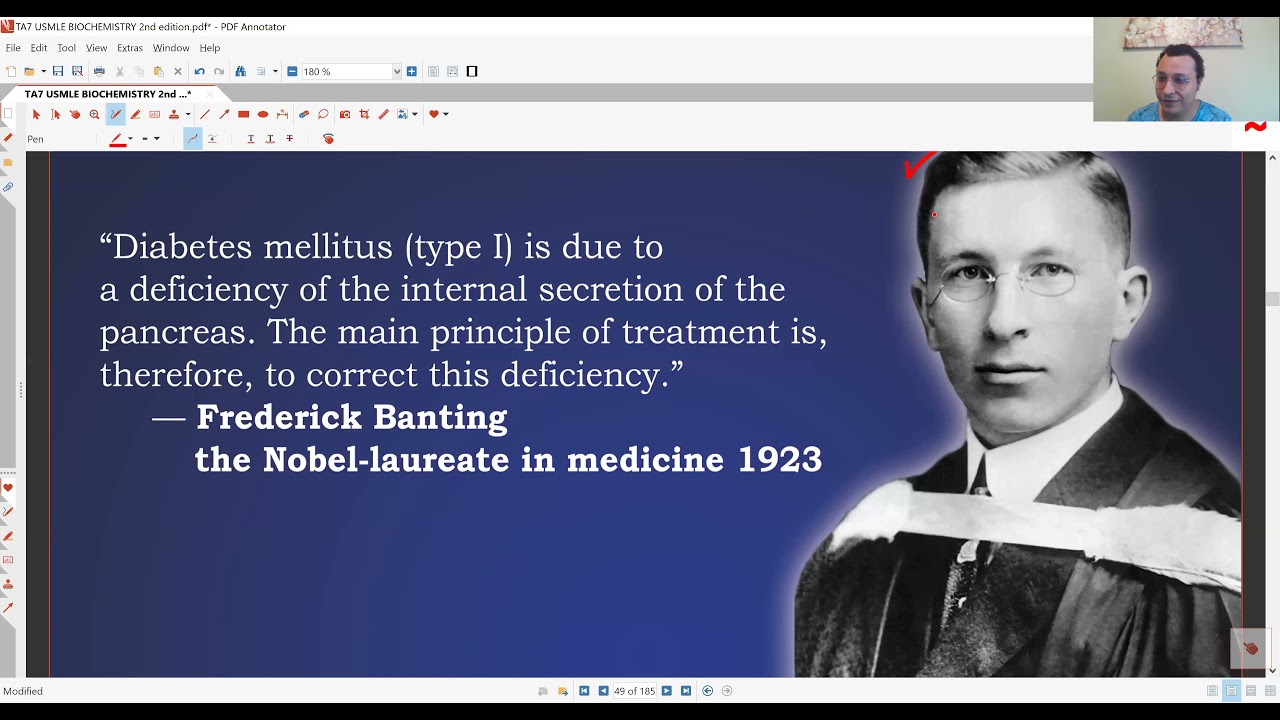Redo the last undone action

point(219,71)
